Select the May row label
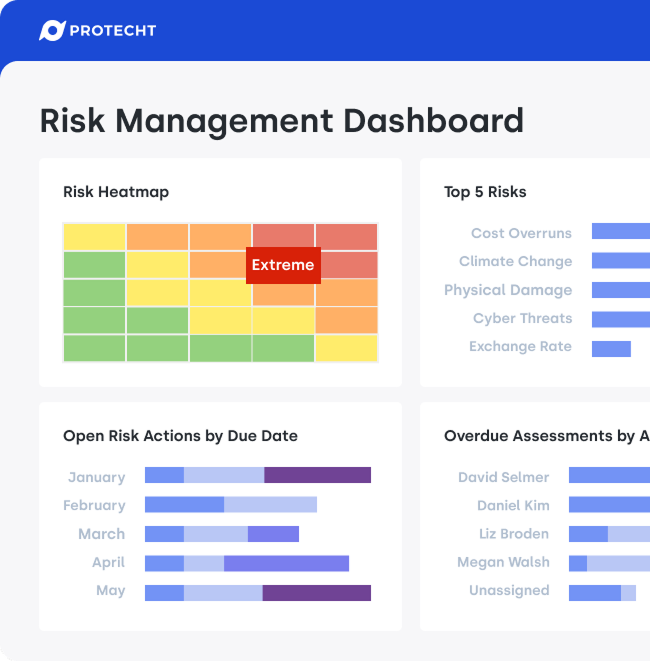The image size is (650, 661). click(x=110, y=591)
